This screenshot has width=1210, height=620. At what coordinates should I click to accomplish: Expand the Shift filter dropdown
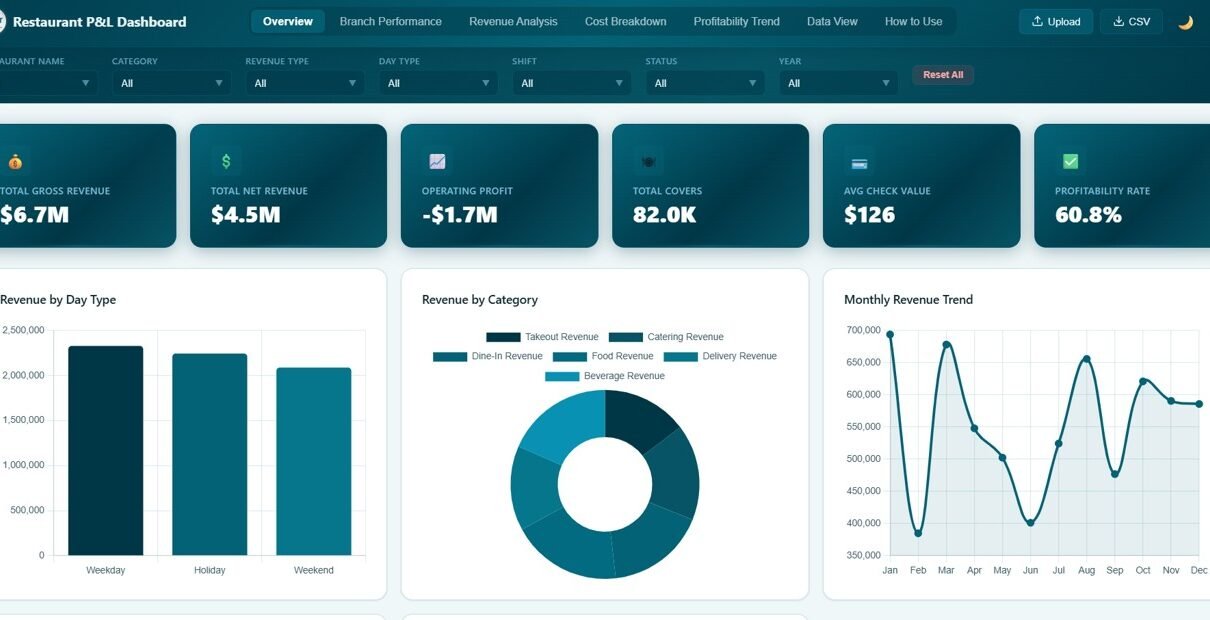[570, 83]
